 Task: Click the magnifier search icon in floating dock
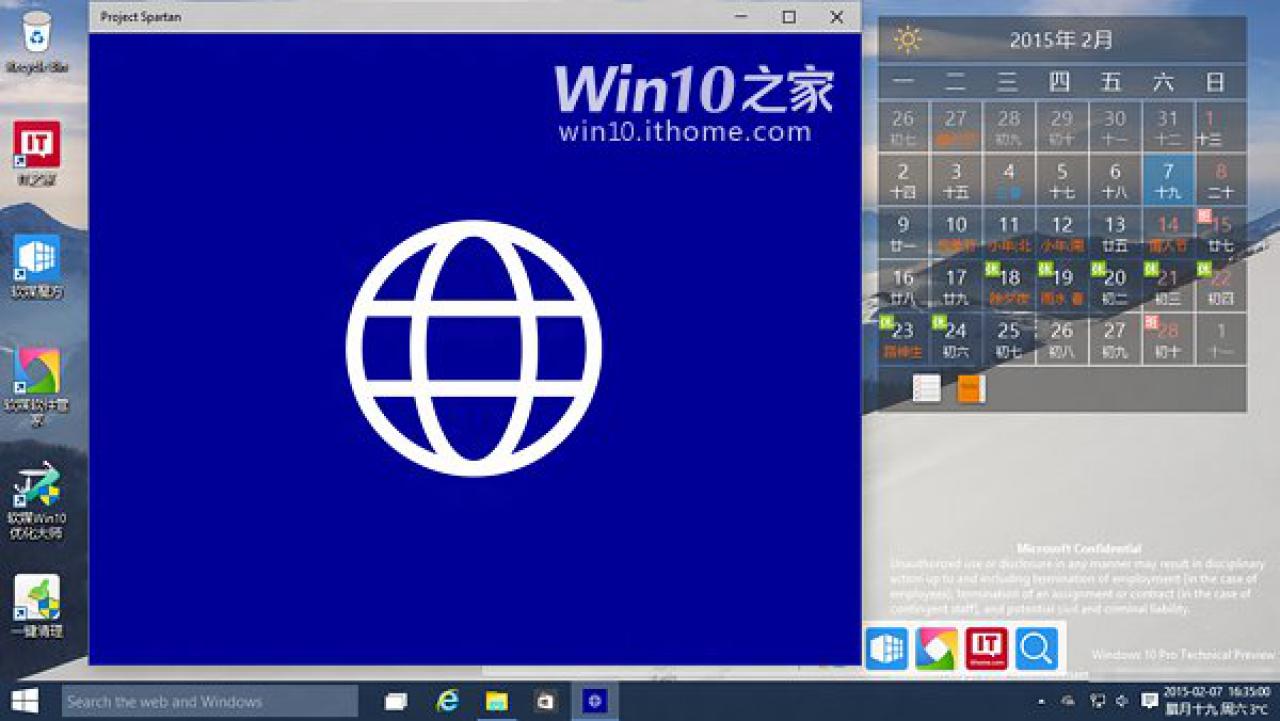point(1037,649)
